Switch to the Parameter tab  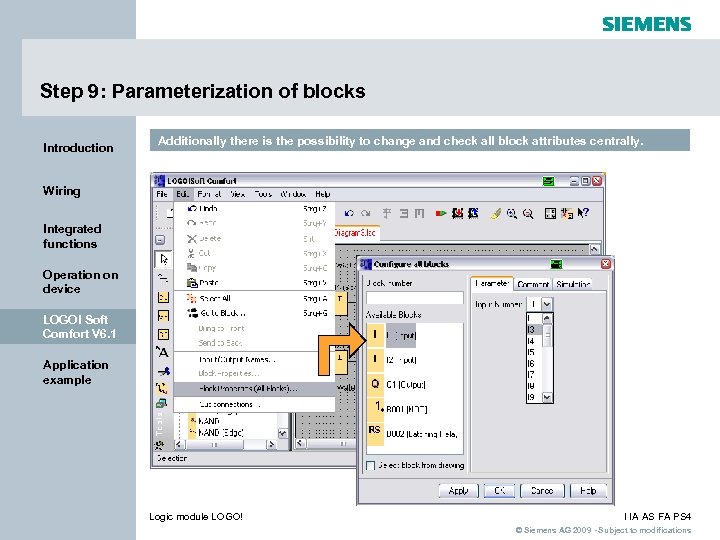(x=492, y=283)
